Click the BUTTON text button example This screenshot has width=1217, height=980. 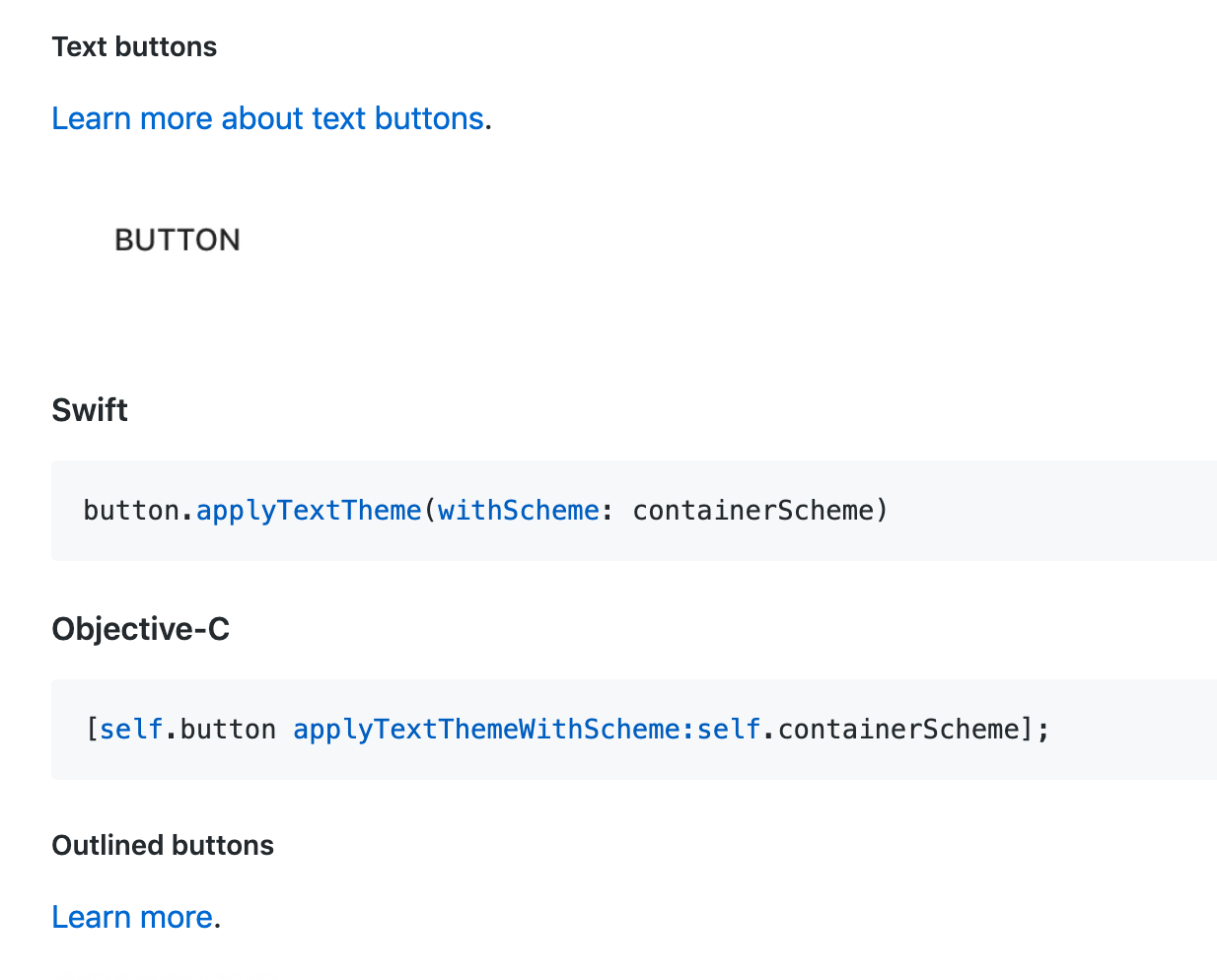[178, 240]
